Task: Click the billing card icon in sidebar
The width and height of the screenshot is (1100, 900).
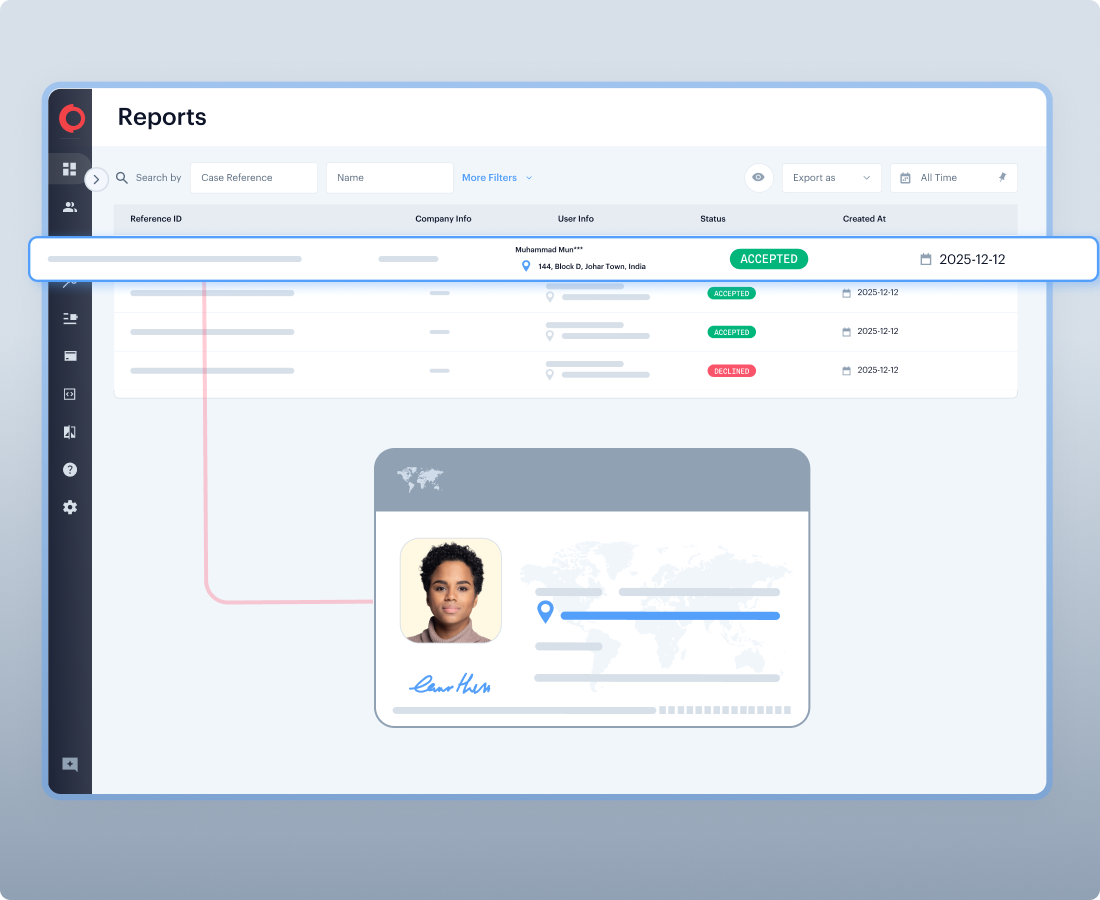Action: [70, 356]
